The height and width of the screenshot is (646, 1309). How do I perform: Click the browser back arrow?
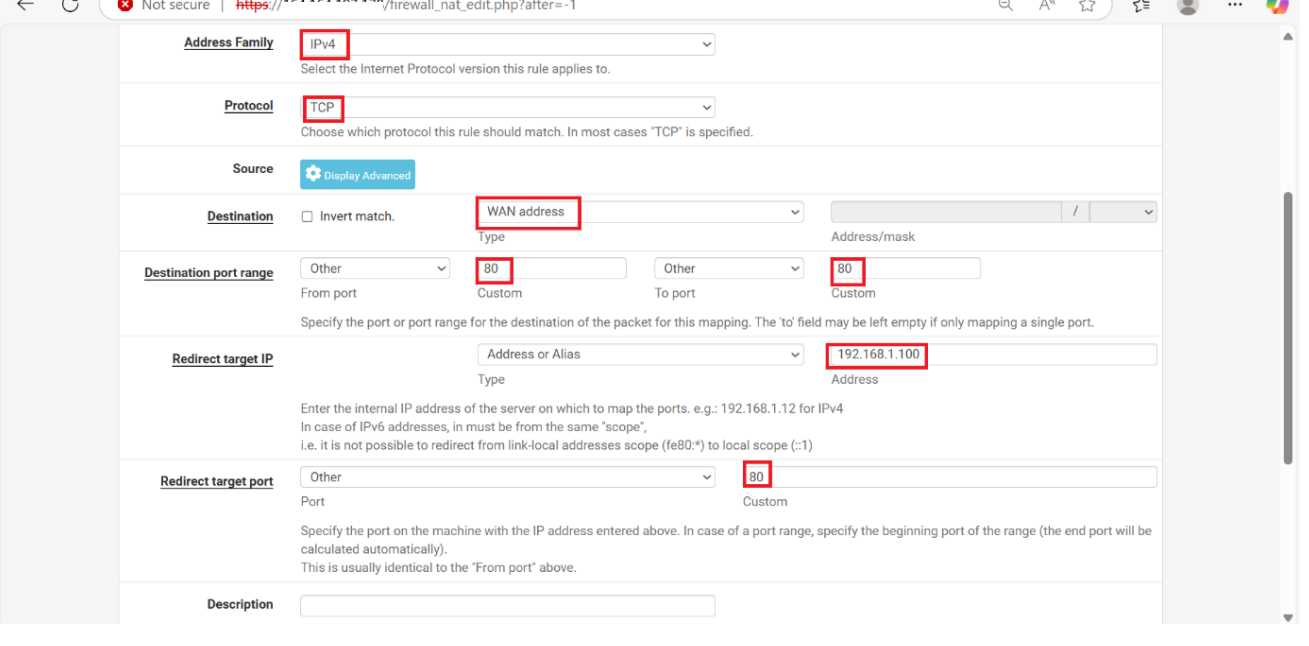coord(25,5)
